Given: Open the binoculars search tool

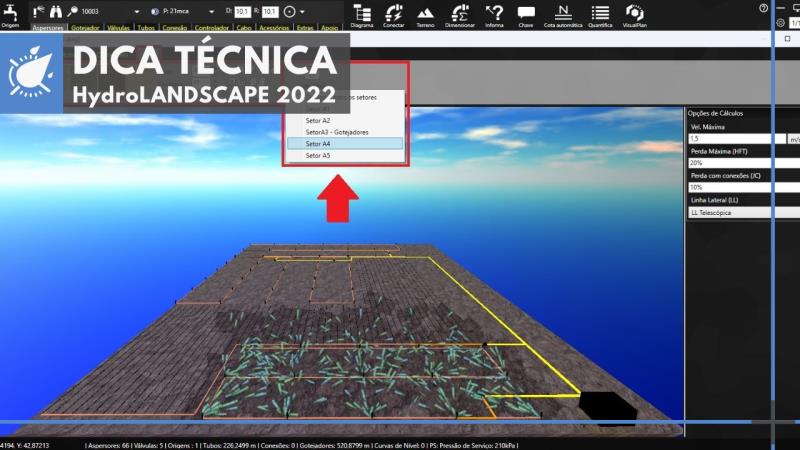Looking at the screenshot, I should tap(56, 11).
